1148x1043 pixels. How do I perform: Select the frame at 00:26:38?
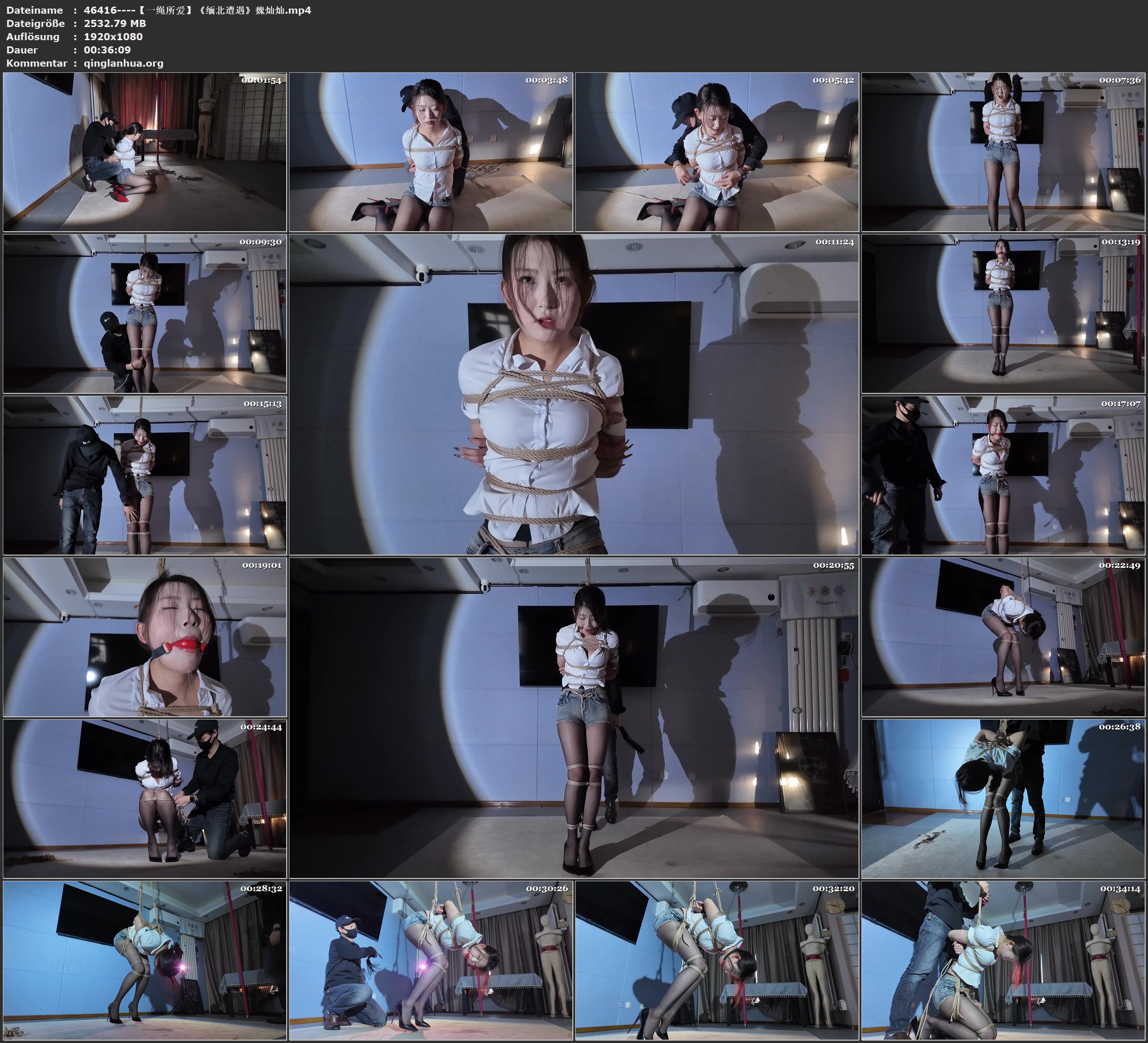click(x=1003, y=799)
